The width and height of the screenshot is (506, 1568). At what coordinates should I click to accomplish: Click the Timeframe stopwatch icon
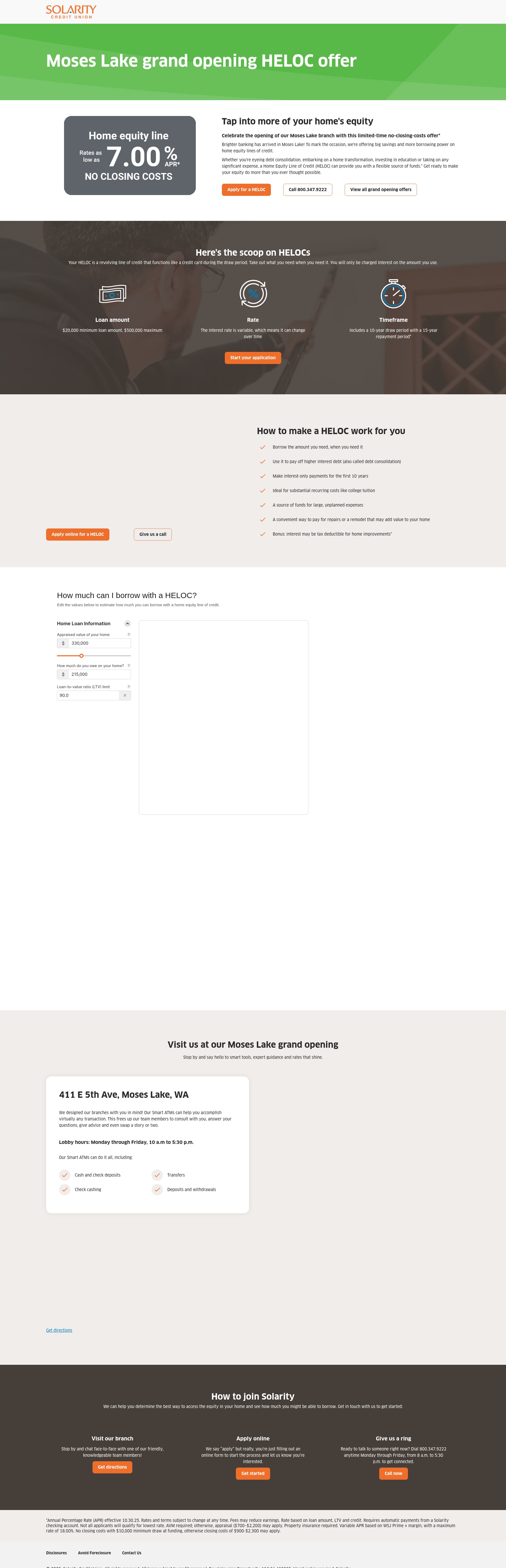point(393,293)
